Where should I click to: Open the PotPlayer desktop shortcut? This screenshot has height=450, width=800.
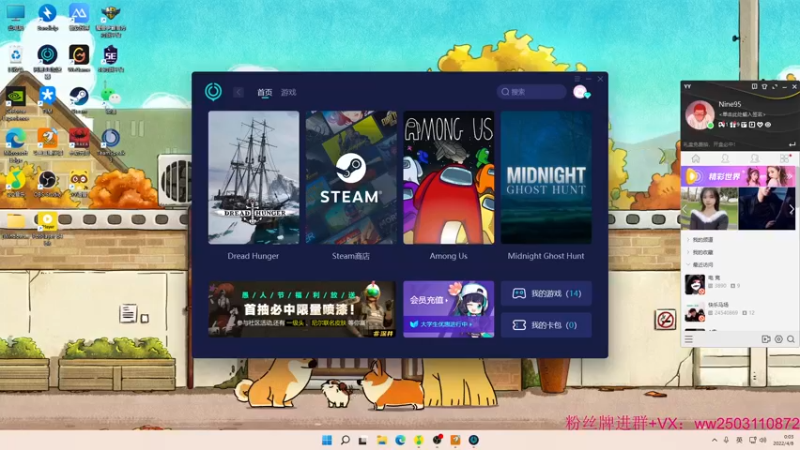point(47,228)
